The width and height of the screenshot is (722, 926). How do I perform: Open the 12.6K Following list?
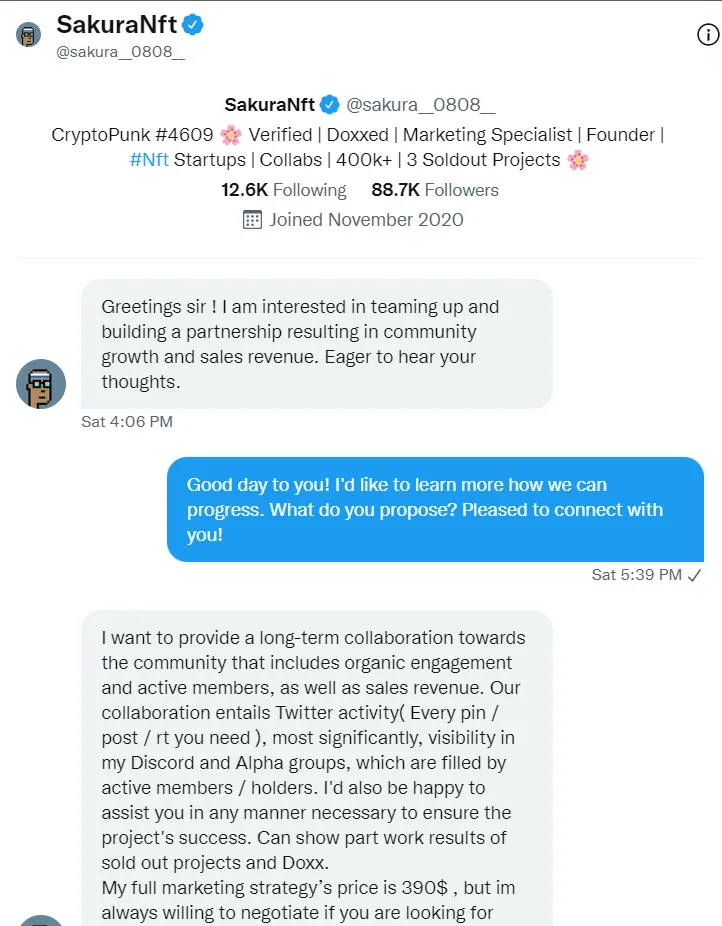[x=283, y=190]
